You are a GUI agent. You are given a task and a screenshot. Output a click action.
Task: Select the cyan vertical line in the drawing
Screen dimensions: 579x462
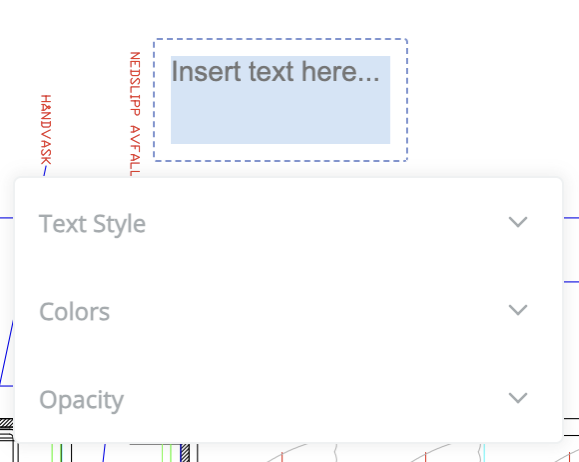(x=484, y=452)
